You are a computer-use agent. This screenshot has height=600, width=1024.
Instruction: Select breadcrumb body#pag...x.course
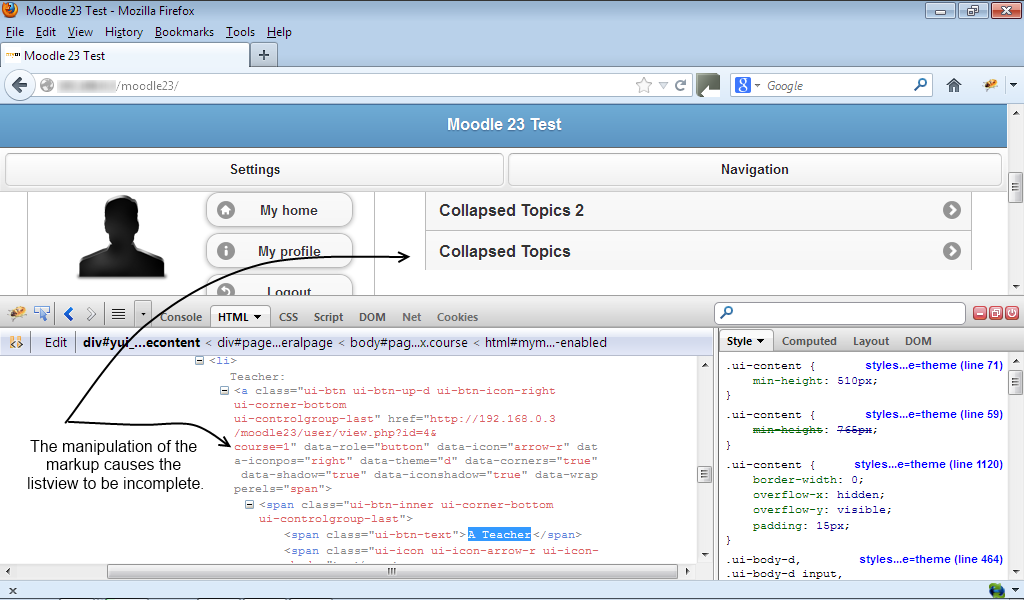[x=409, y=343]
